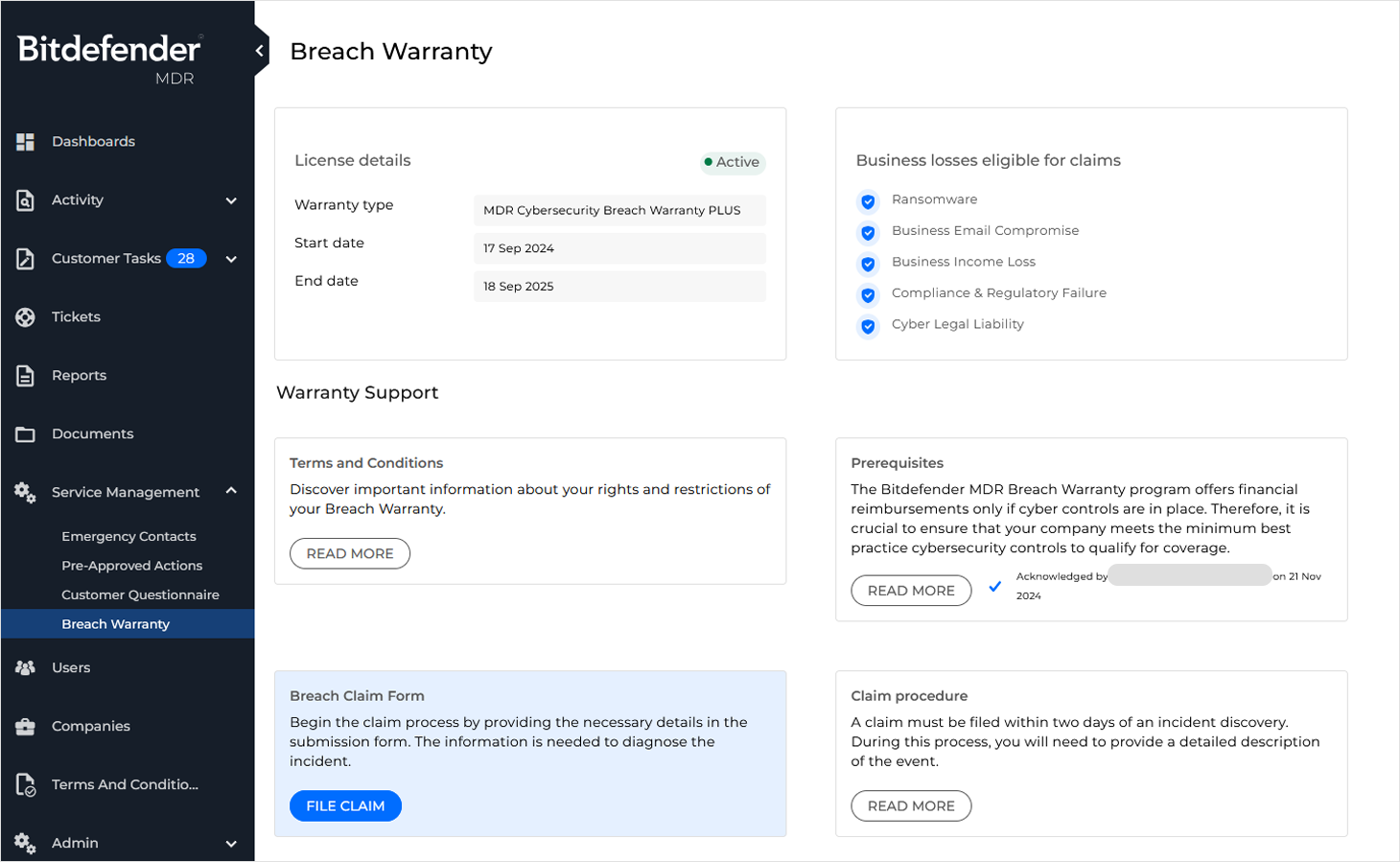Image resolution: width=1400 pixels, height=862 pixels.
Task: Click FILE CLAIM in the Breach Claim Form card
Action: [x=345, y=805]
